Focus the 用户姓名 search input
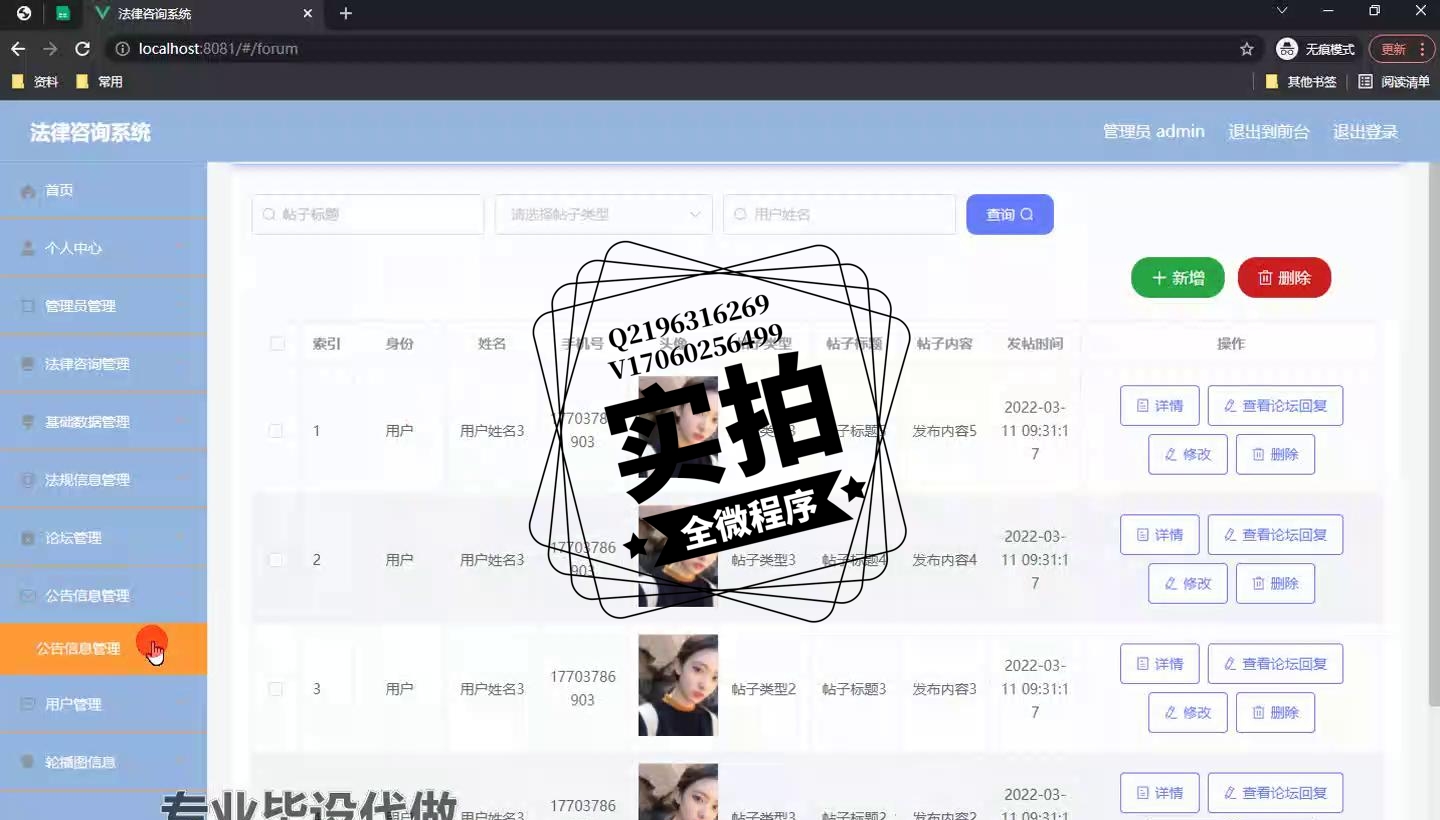 [x=839, y=214]
